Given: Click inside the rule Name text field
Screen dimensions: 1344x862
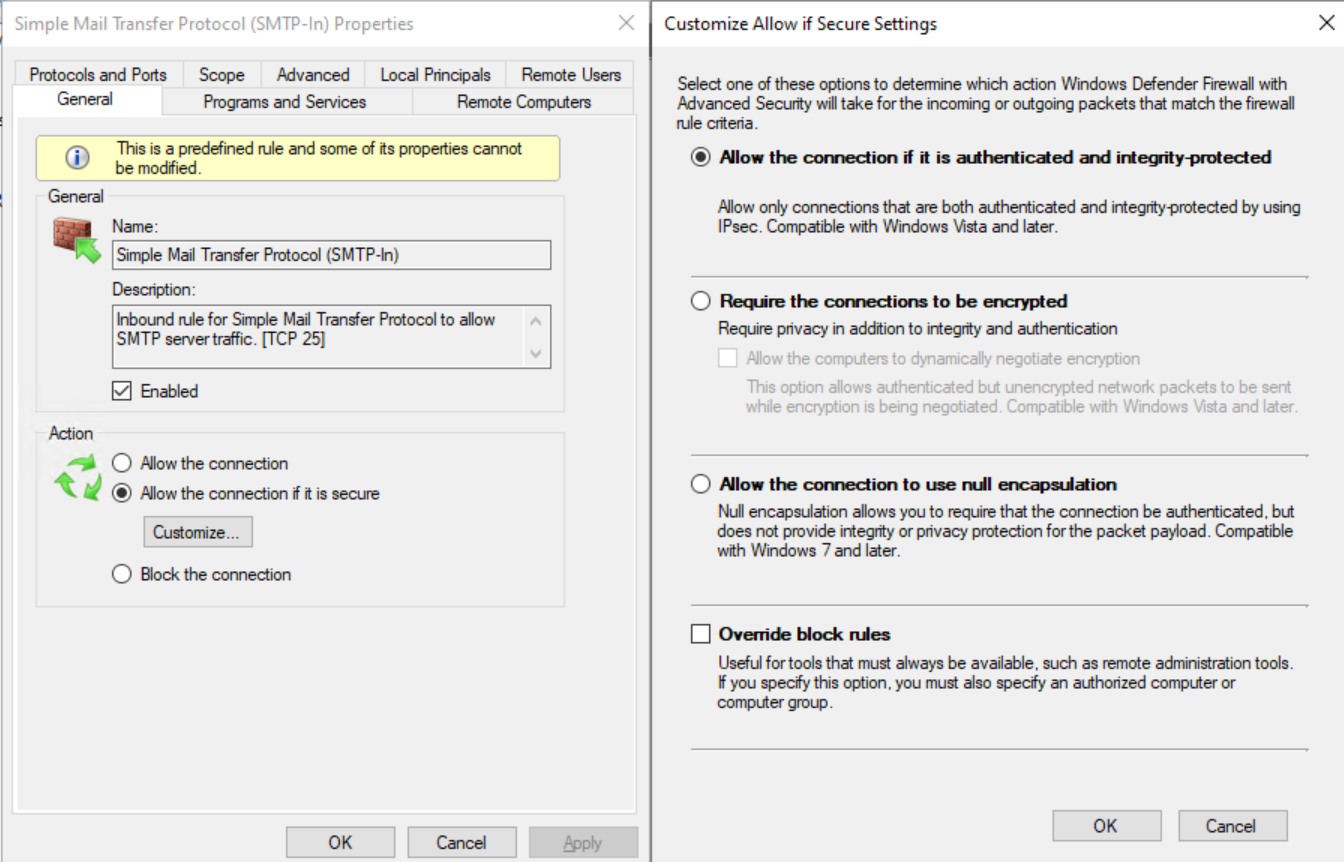Looking at the screenshot, I should coord(330,255).
